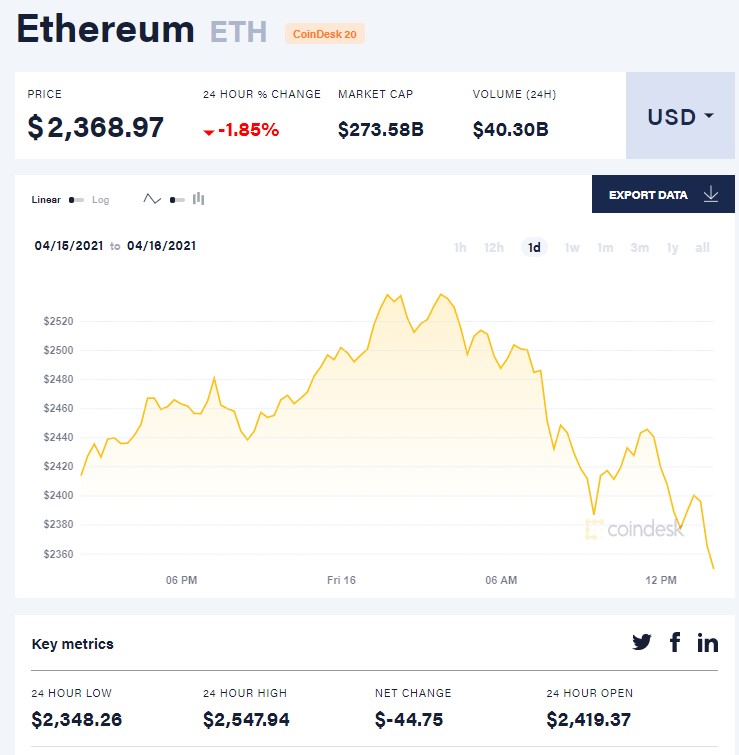Click the candlestick chart type icon
The height and width of the screenshot is (755, 739).
[198, 199]
